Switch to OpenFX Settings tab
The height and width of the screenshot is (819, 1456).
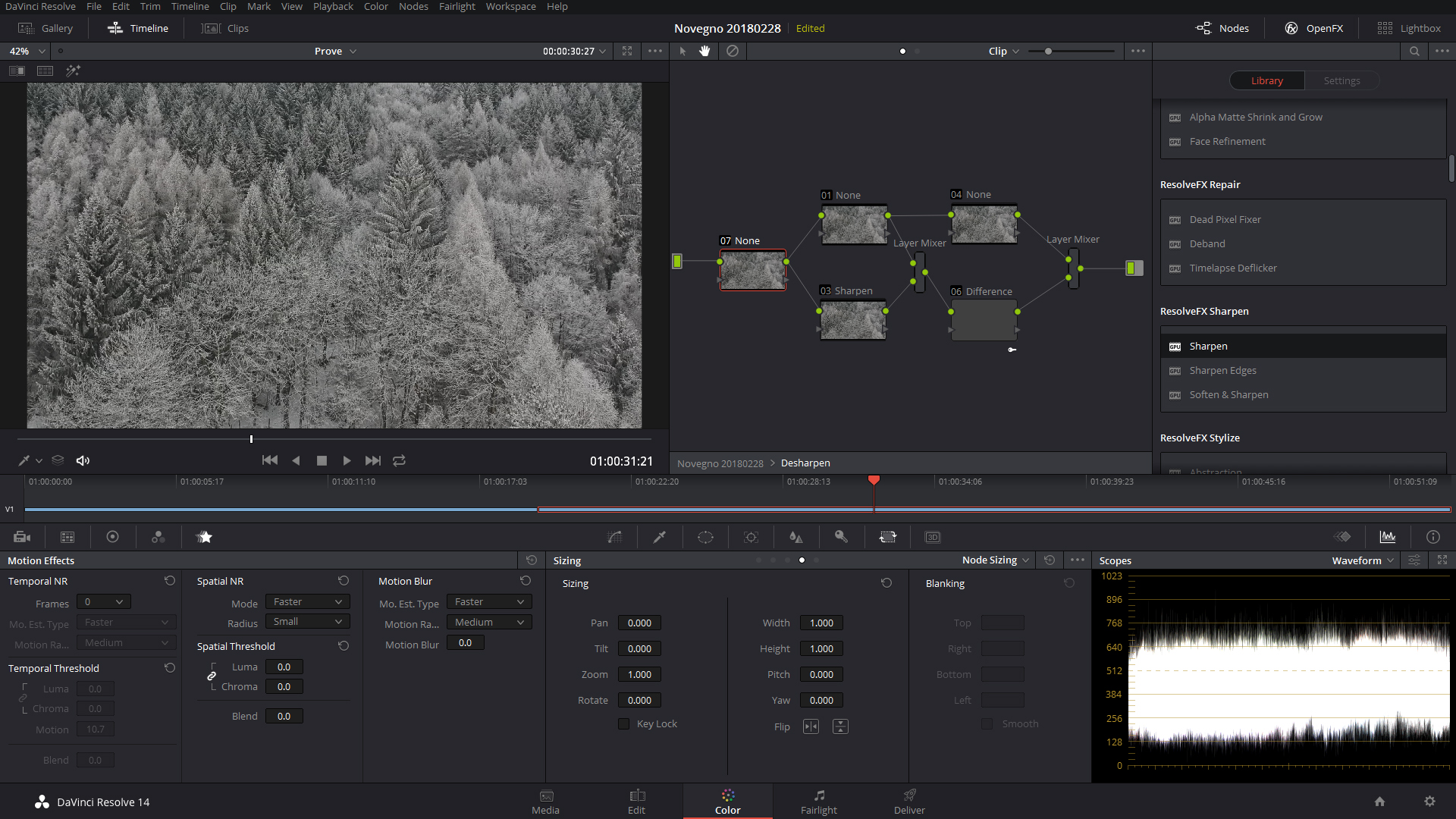(1341, 80)
